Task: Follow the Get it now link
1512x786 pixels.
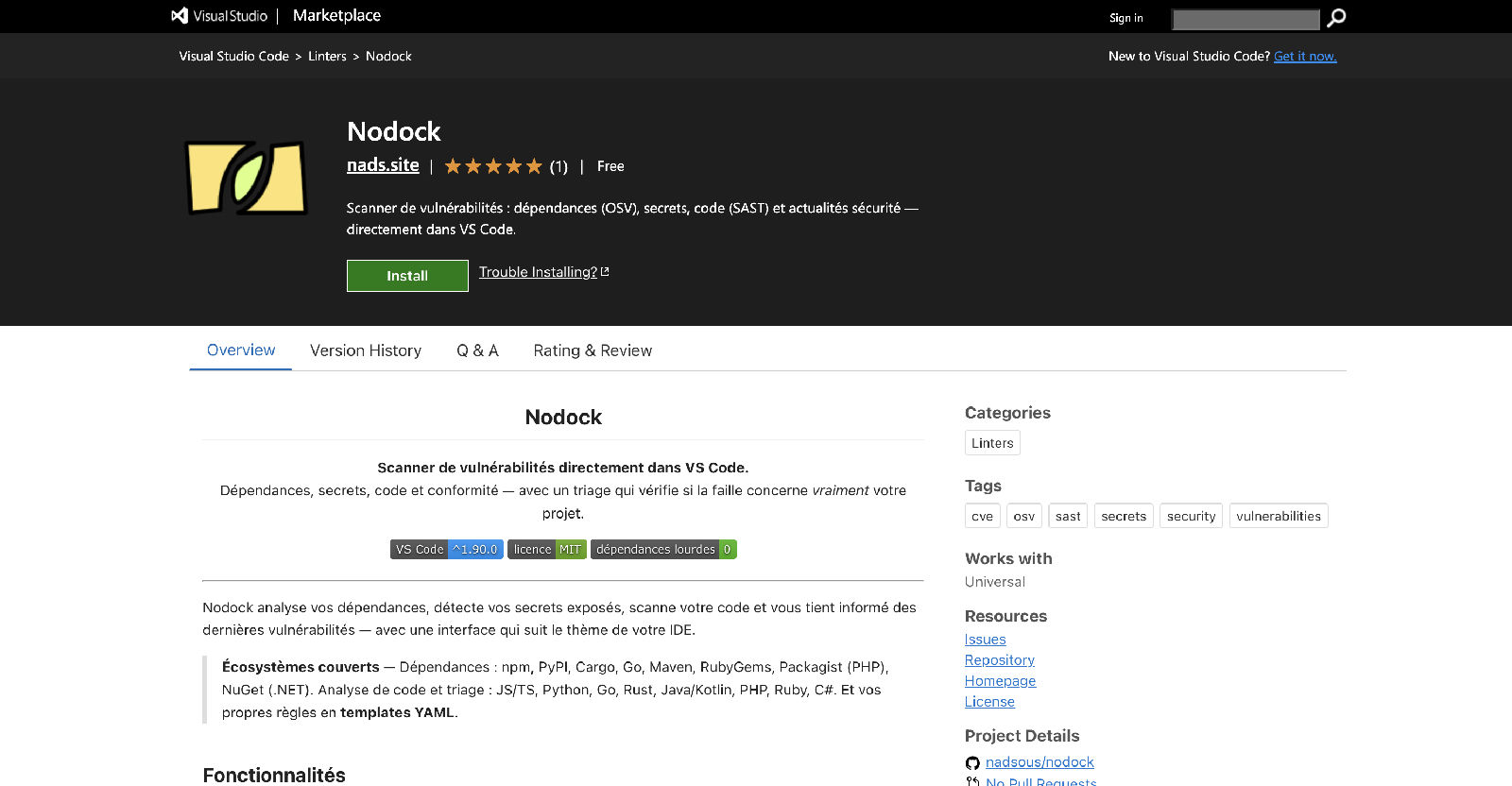Action: (x=1305, y=56)
